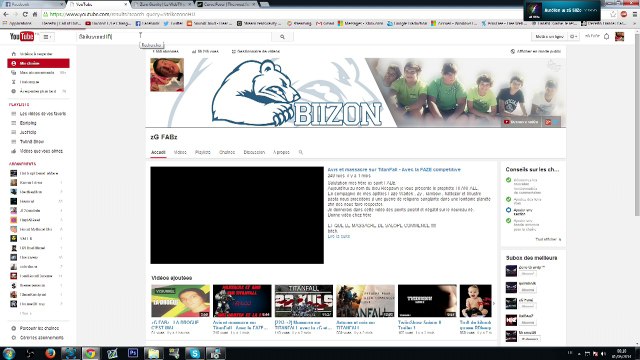Switch to the 'Vidéos' channel tab

pyautogui.click(x=180, y=152)
